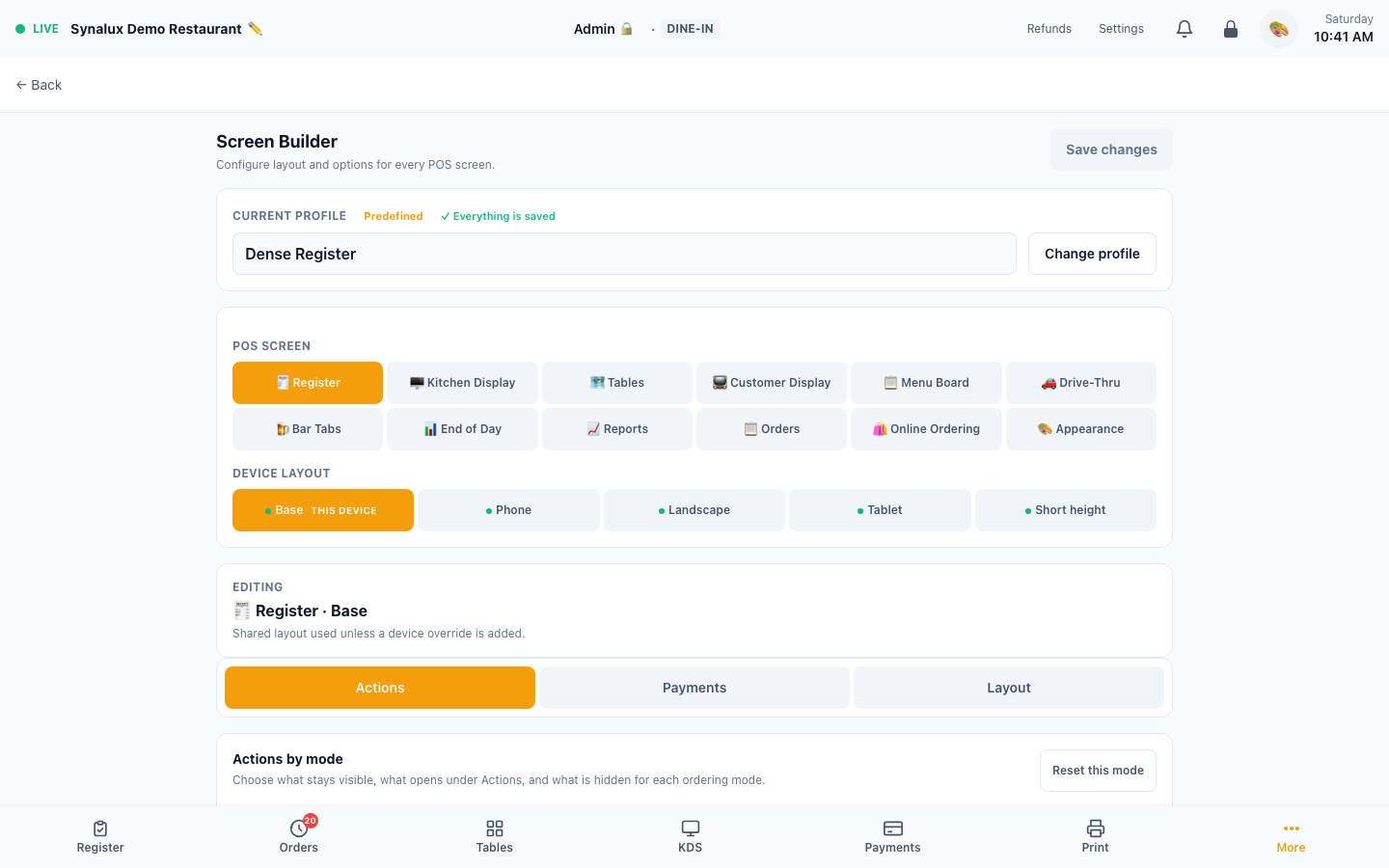Image resolution: width=1389 pixels, height=868 pixels.
Task: Click Change profile button
Action: coord(1092,254)
